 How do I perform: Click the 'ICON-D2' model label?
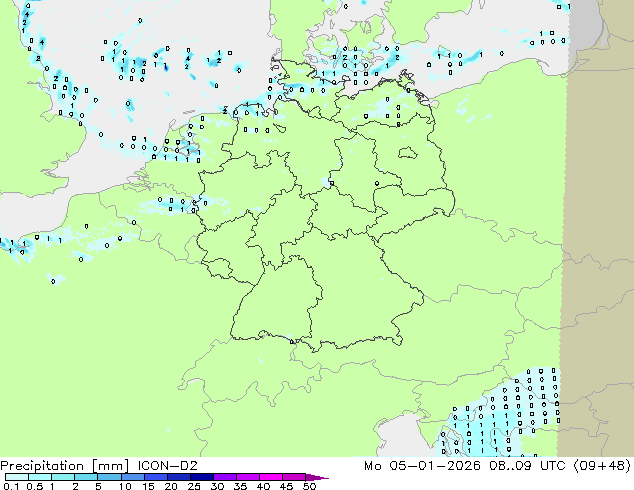167,465
